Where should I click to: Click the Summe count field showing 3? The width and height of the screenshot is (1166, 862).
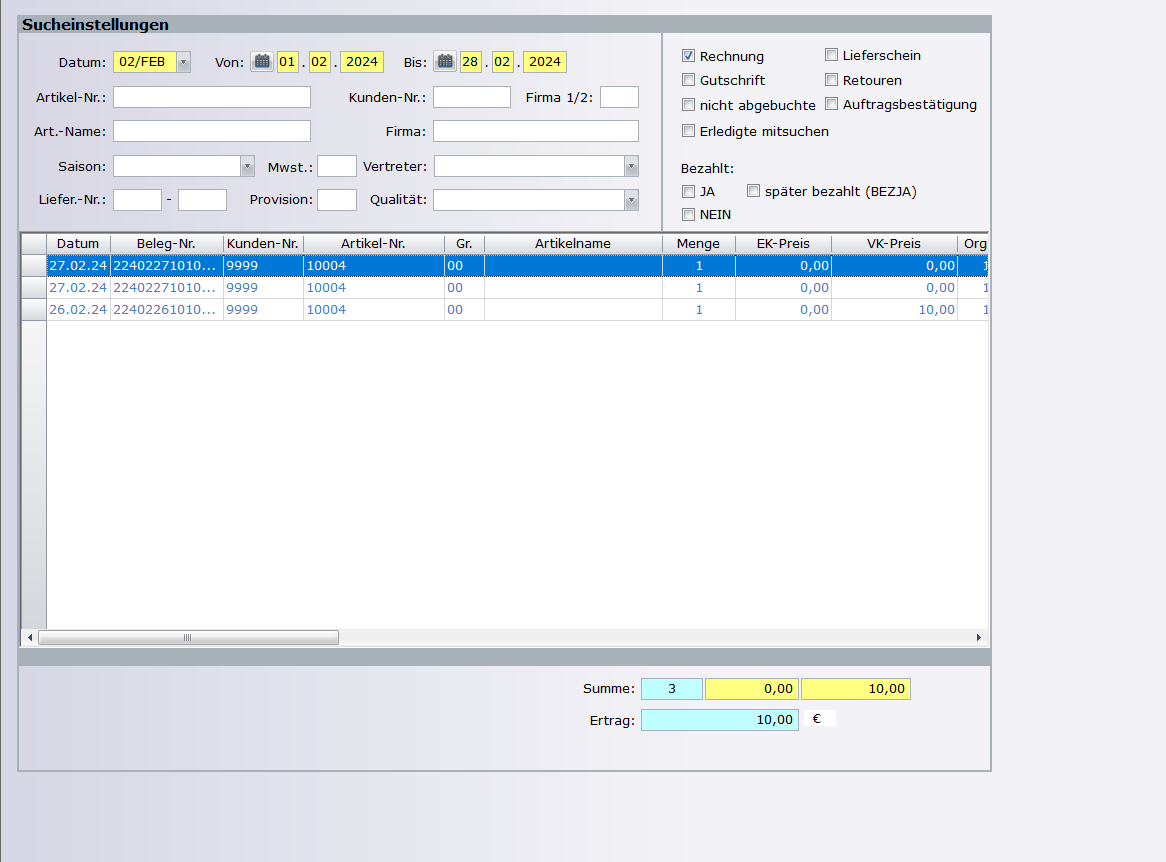point(671,689)
